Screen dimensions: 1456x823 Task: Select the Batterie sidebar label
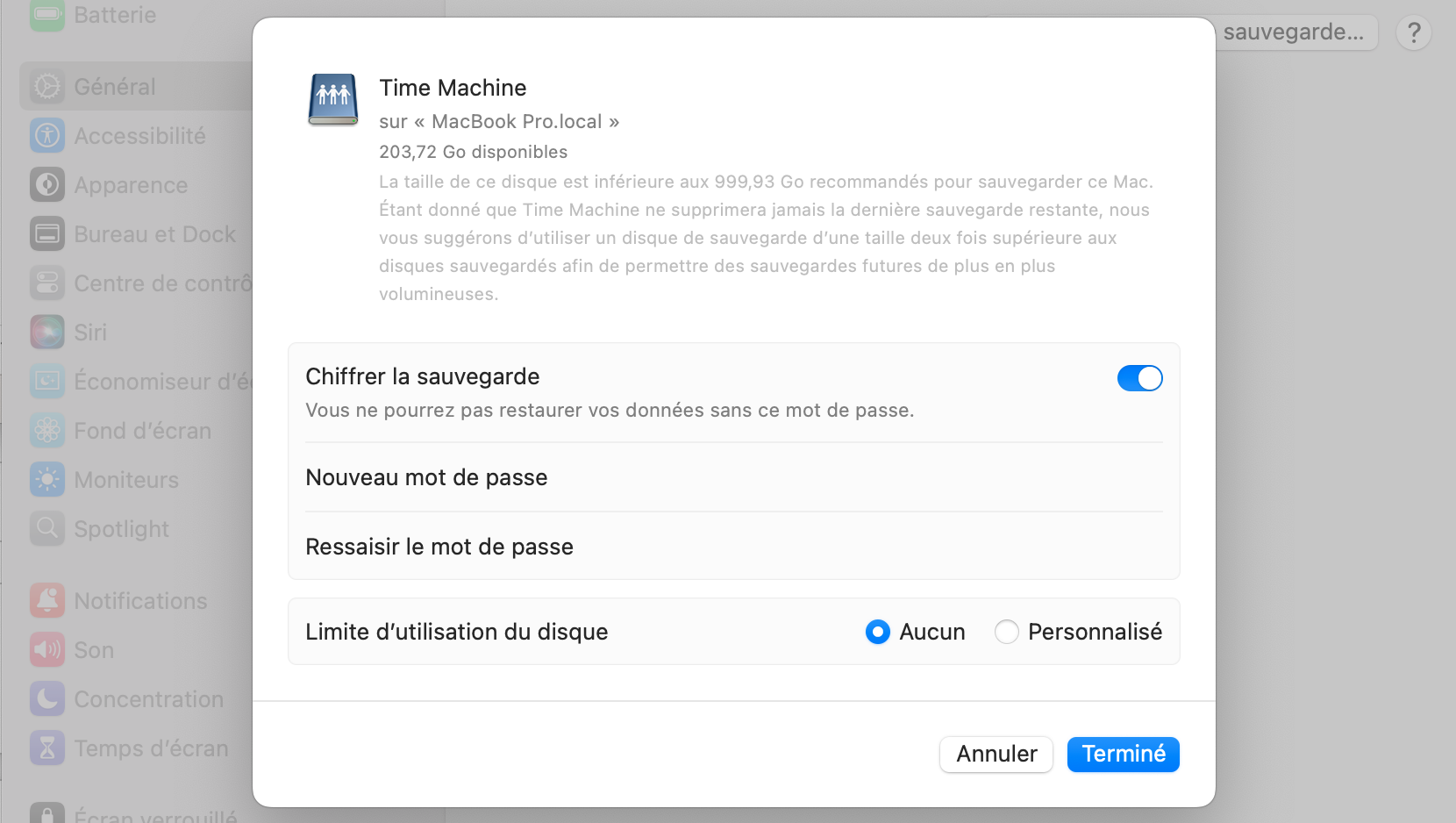(115, 15)
